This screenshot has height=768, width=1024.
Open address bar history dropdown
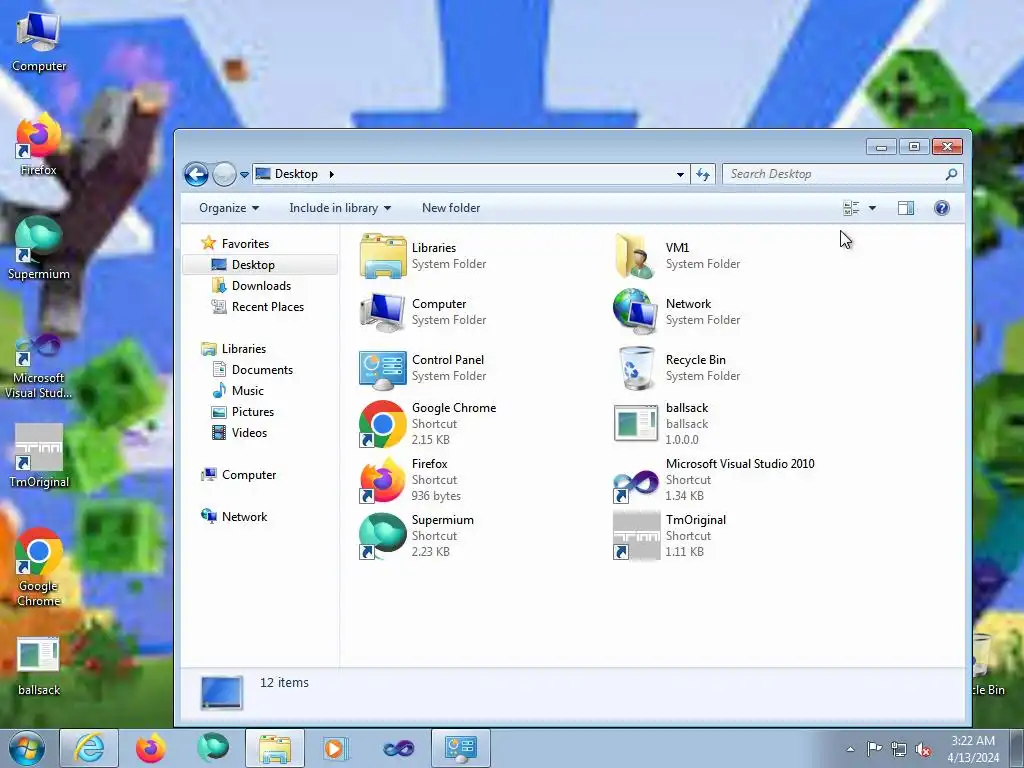pyautogui.click(x=680, y=174)
